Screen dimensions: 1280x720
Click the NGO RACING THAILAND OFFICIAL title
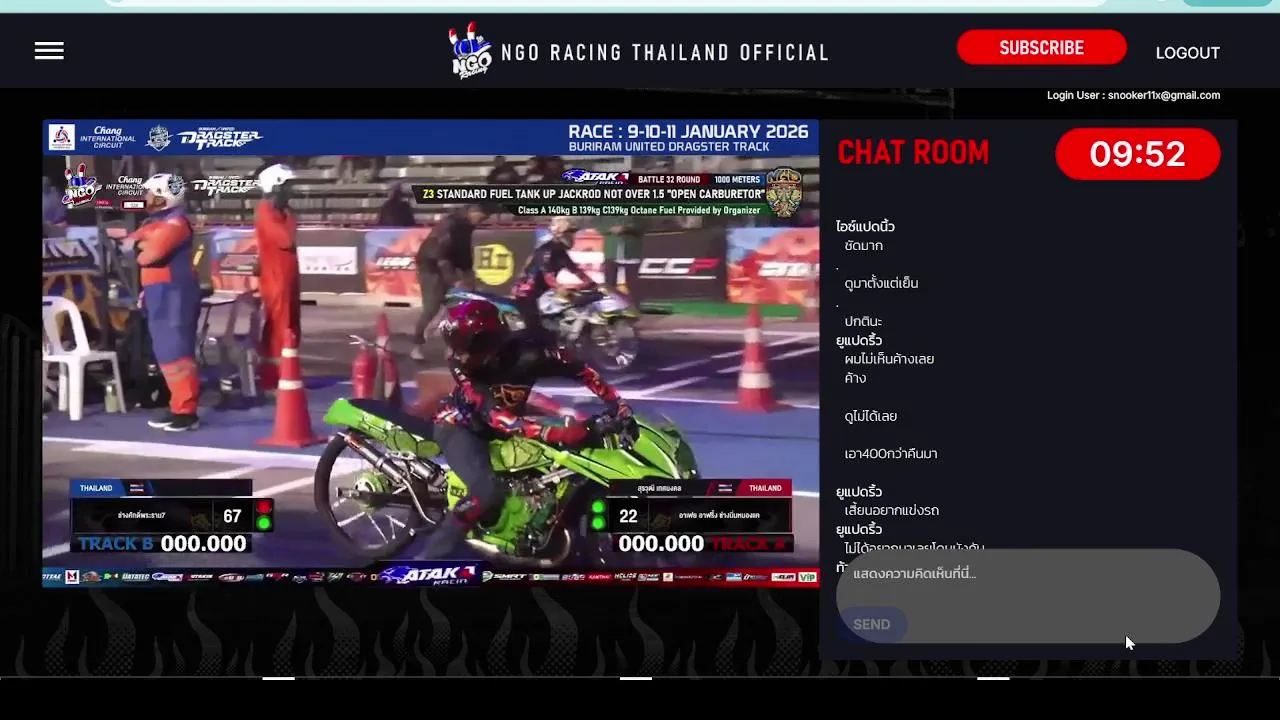(x=665, y=53)
